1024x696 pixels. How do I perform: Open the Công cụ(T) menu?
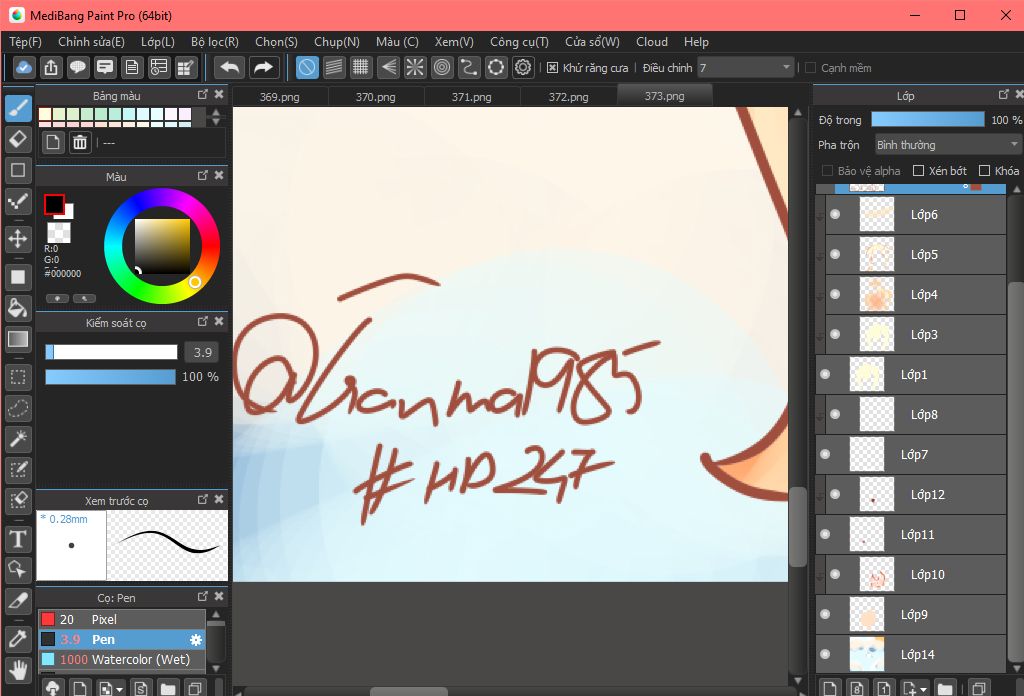[519, 42]
